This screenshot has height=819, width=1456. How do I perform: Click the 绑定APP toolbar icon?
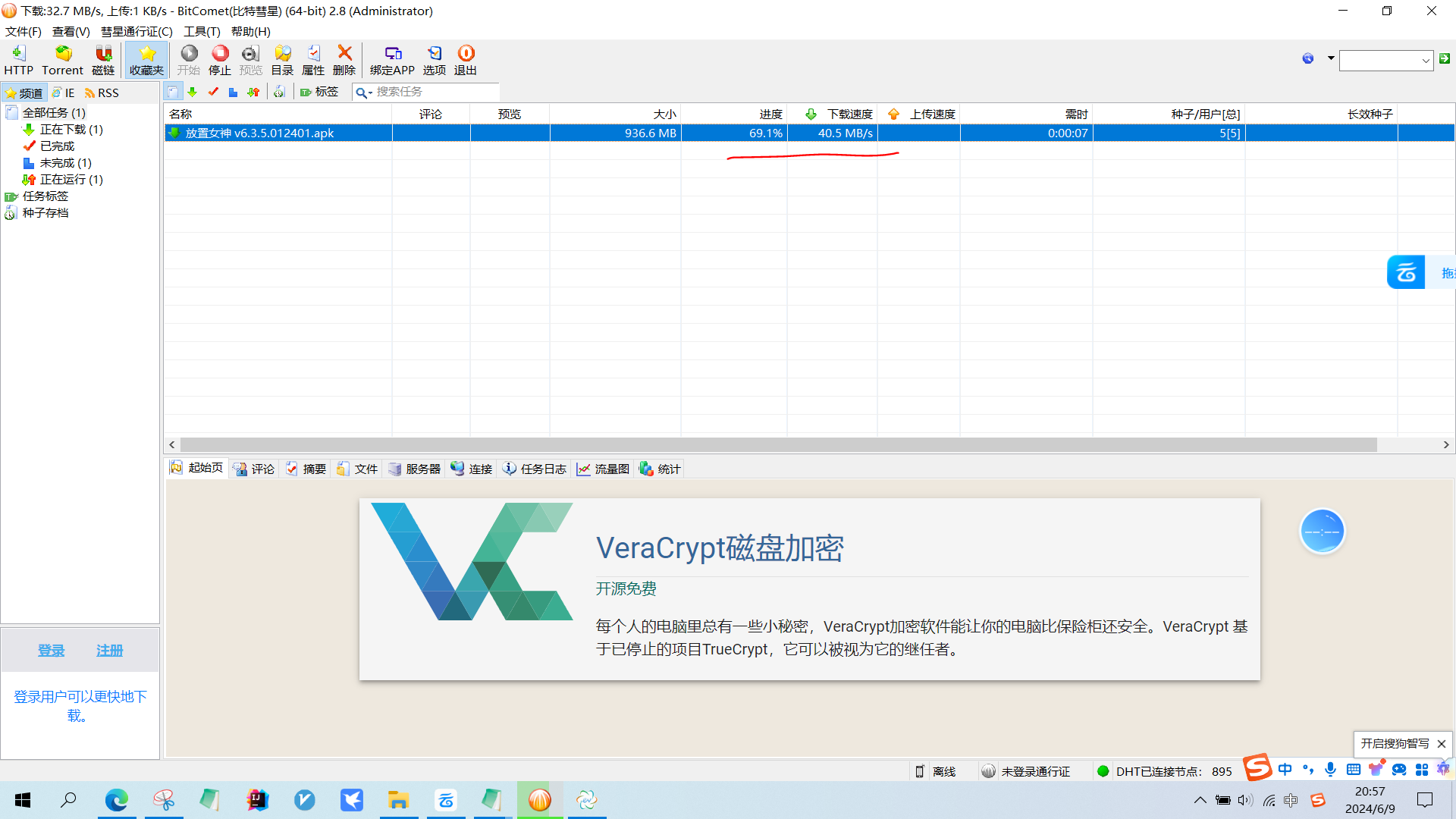pos(392,59)
